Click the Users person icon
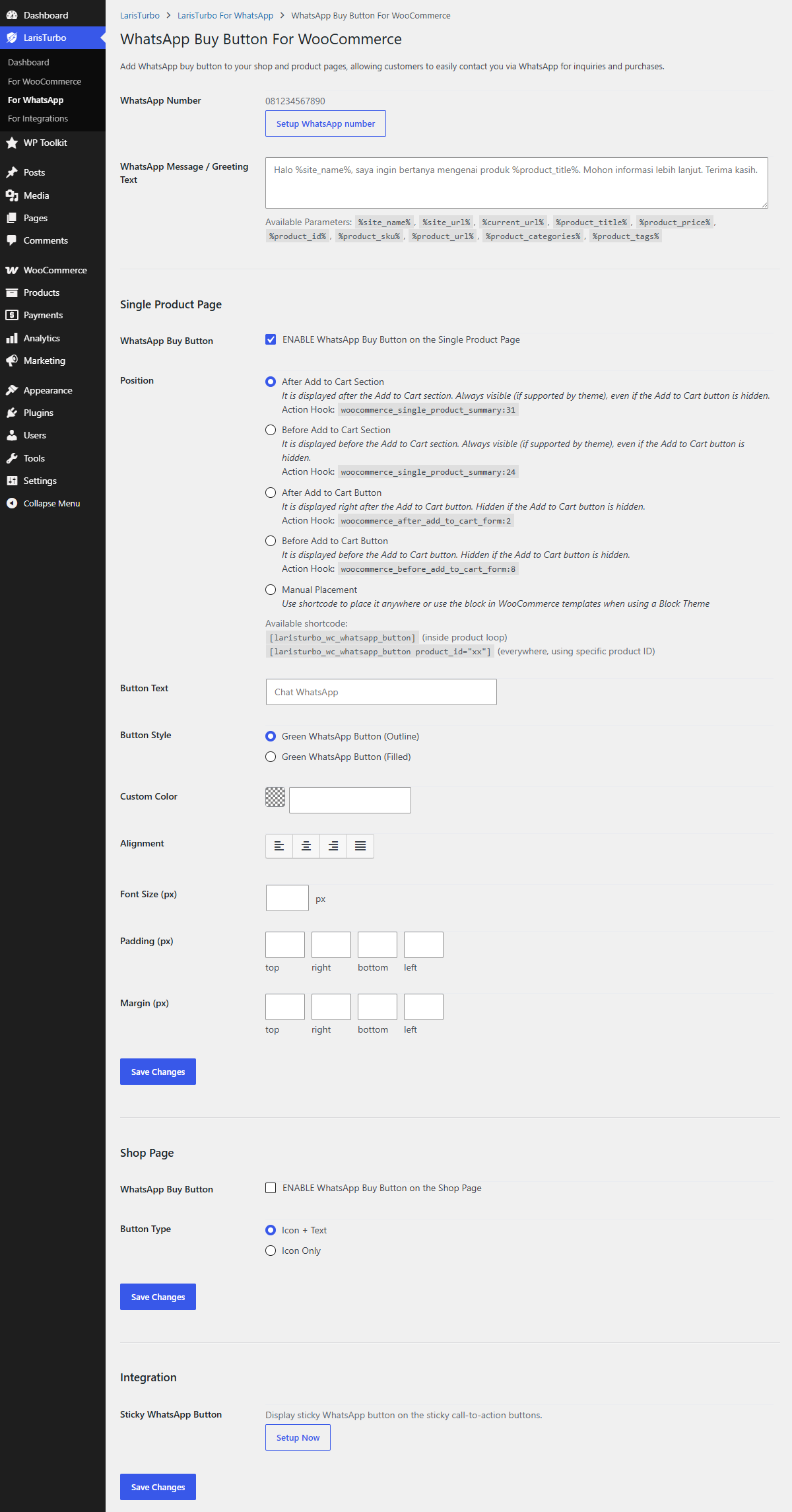The height and width of the screenshot is (1512, 792). click(12, 435)
